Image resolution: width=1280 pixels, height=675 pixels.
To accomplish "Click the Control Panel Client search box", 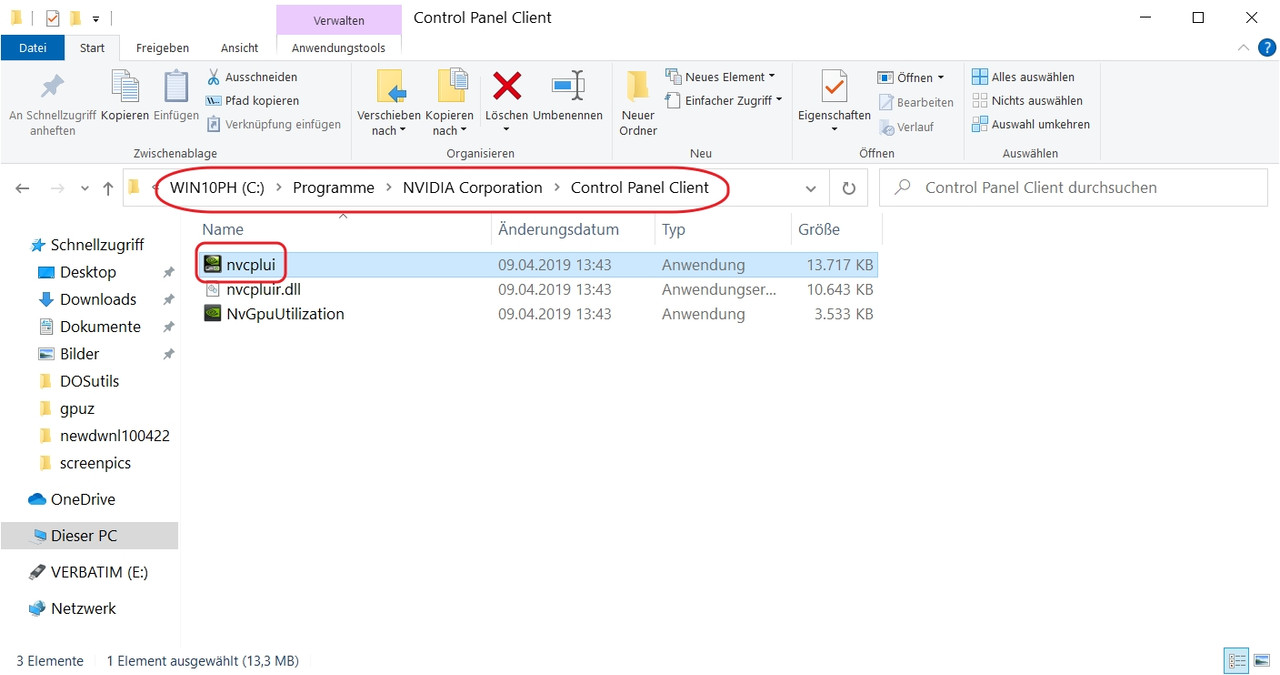I will click(1073, 187).
